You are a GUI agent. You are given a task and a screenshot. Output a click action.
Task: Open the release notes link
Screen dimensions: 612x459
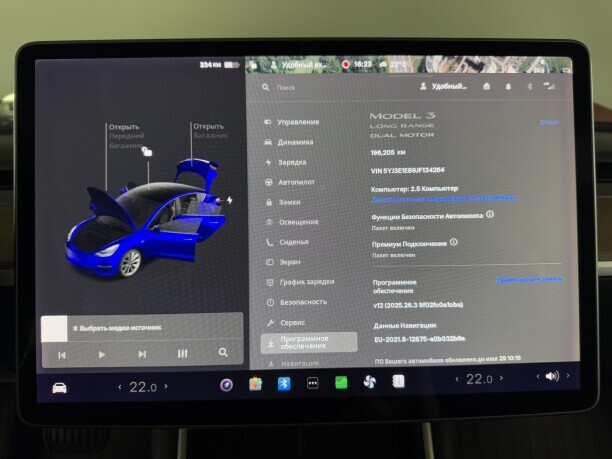(x=529, y=279)
